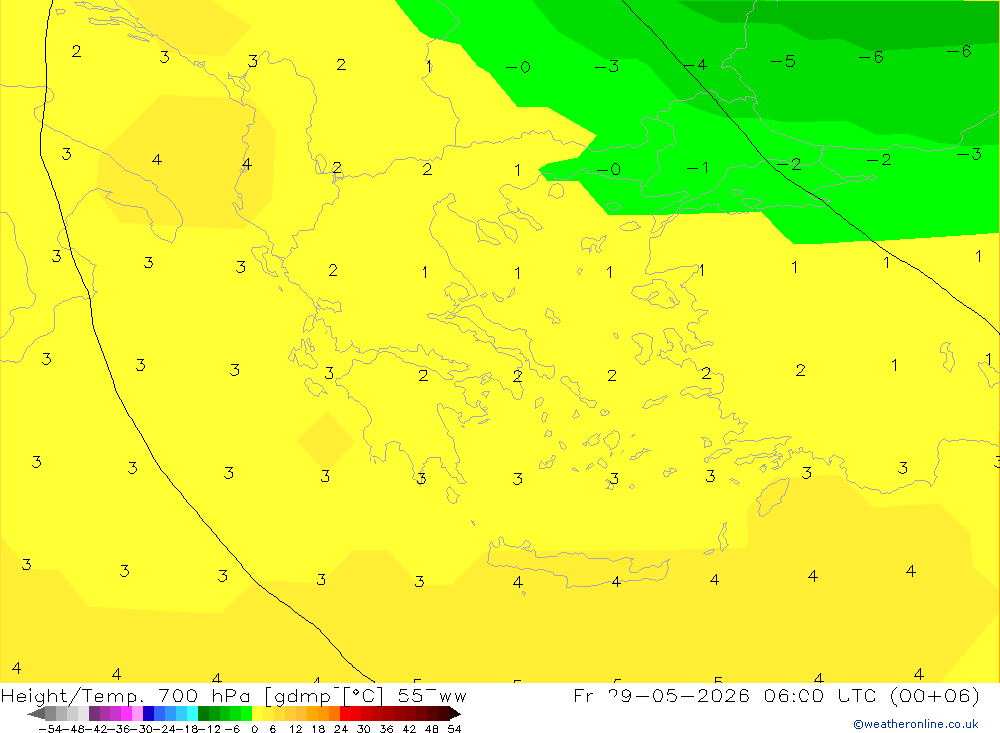Click the 48 label under the color scale
This screenshot has height=733, width=1000.
point(432,729)
